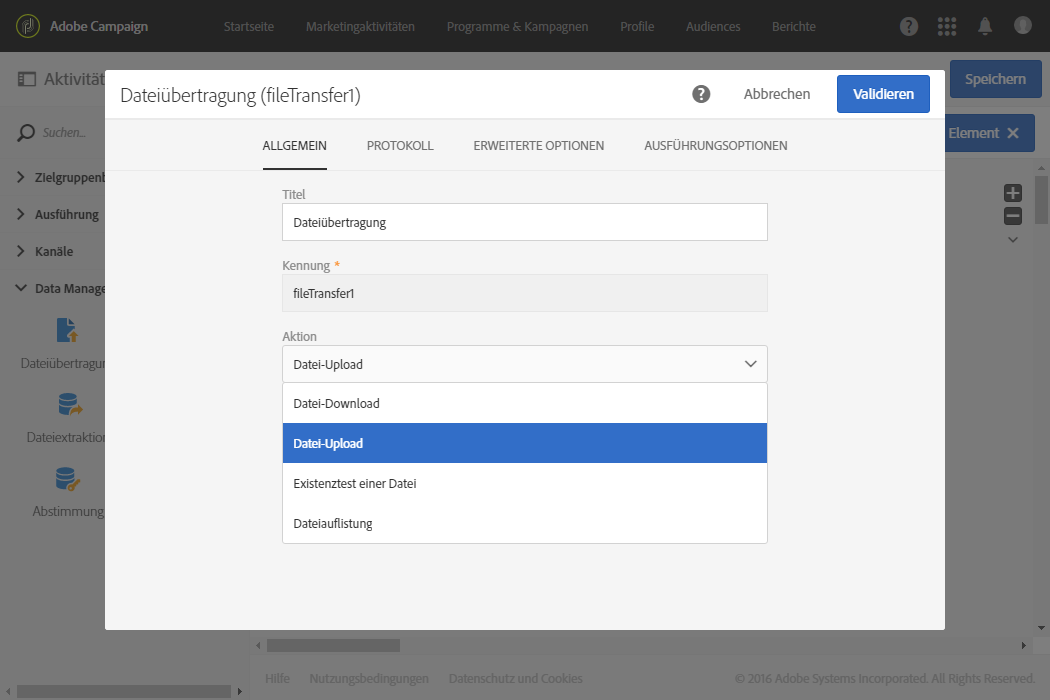This screenshot has height=700, width=1050.
Task: Click Abbrechen to cancel the dialog
Action: point(777,94)
